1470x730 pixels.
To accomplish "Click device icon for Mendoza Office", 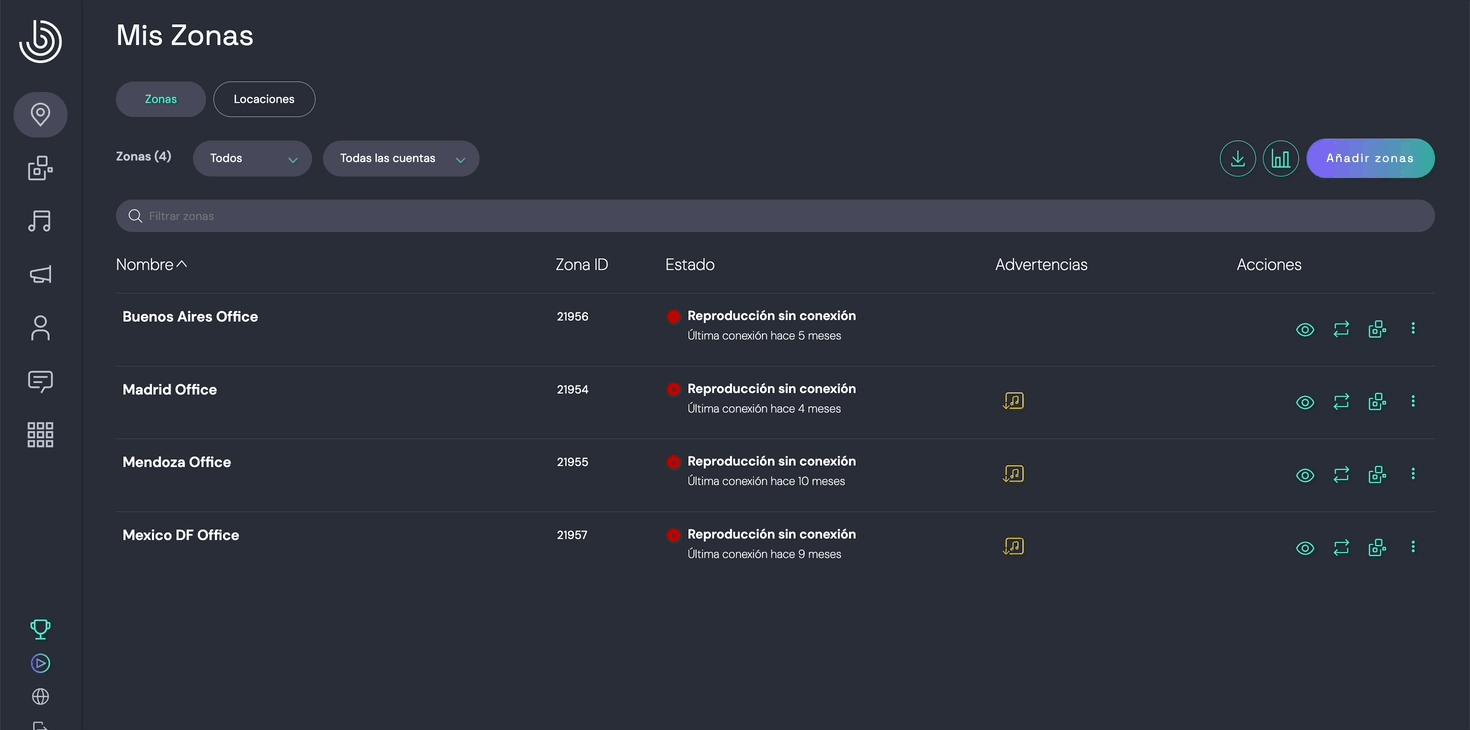I will coord(1377,475).
